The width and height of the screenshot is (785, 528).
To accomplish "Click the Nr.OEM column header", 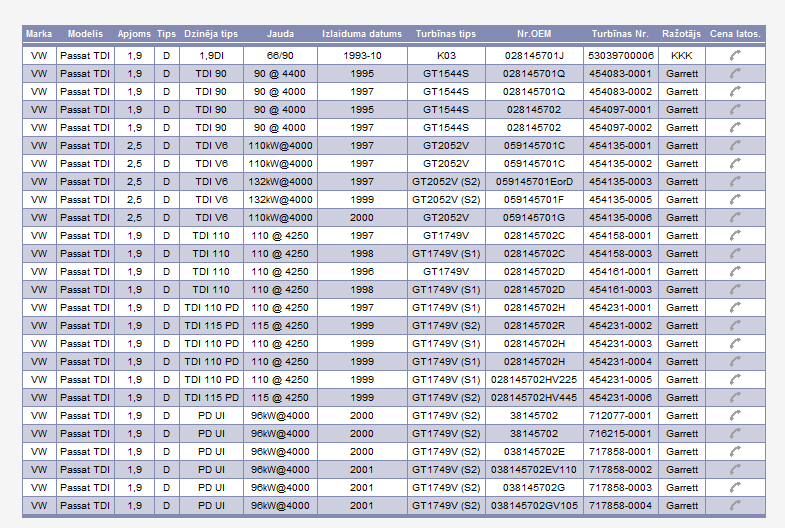I will tap(534, 34).
